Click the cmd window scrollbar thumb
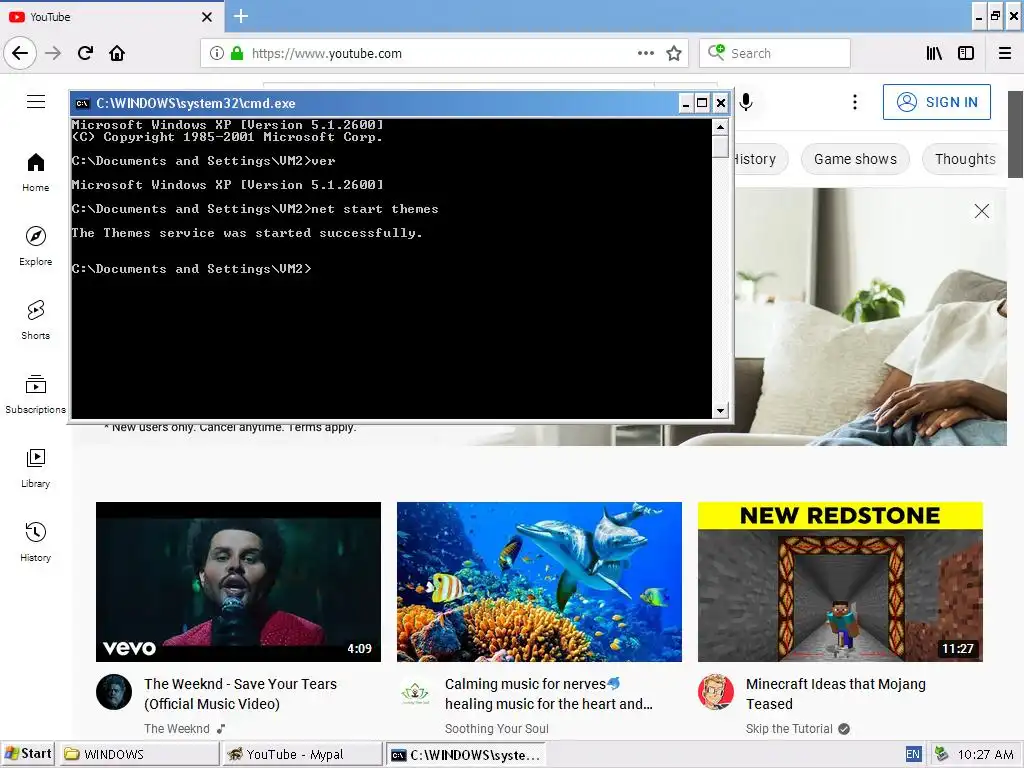 [x=720, y=146]
